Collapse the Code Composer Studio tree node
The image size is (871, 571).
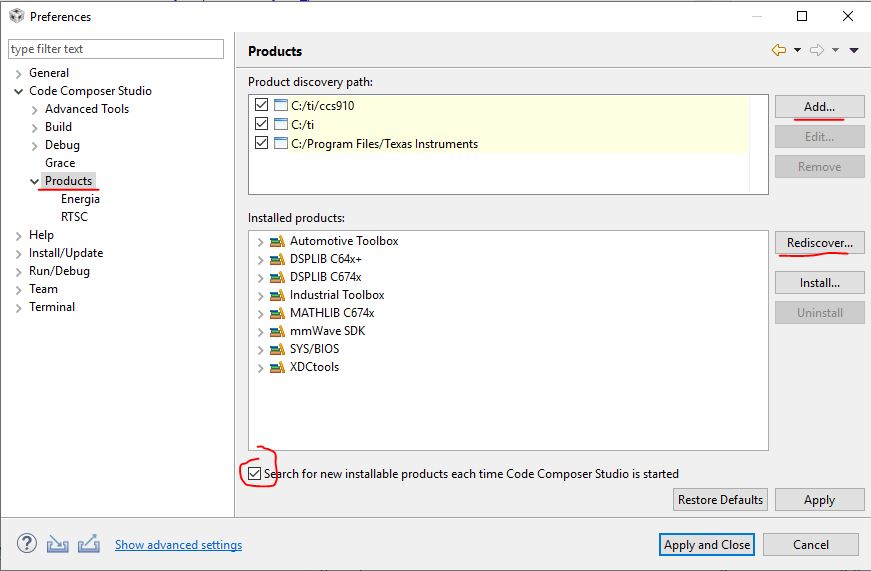18,91
